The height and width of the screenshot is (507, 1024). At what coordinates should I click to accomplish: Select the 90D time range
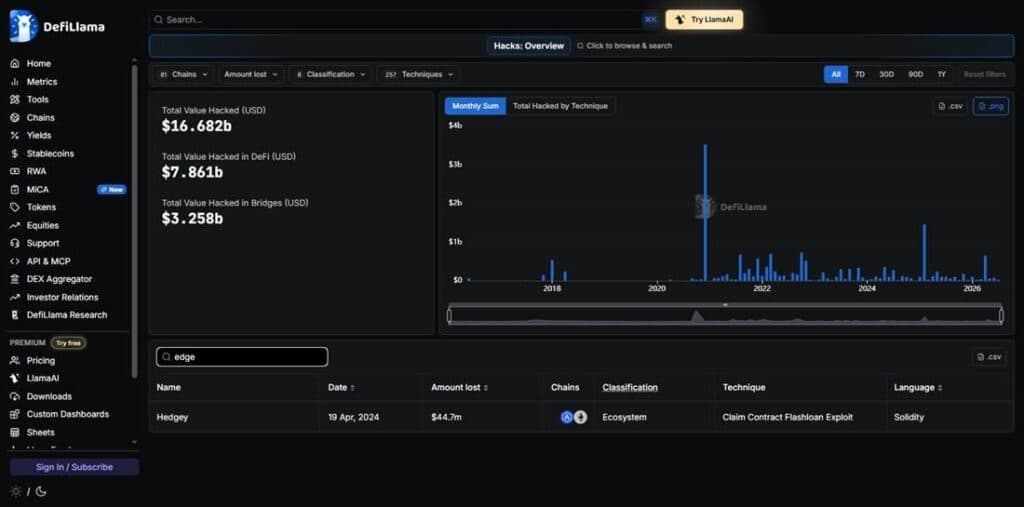point(916,74)
